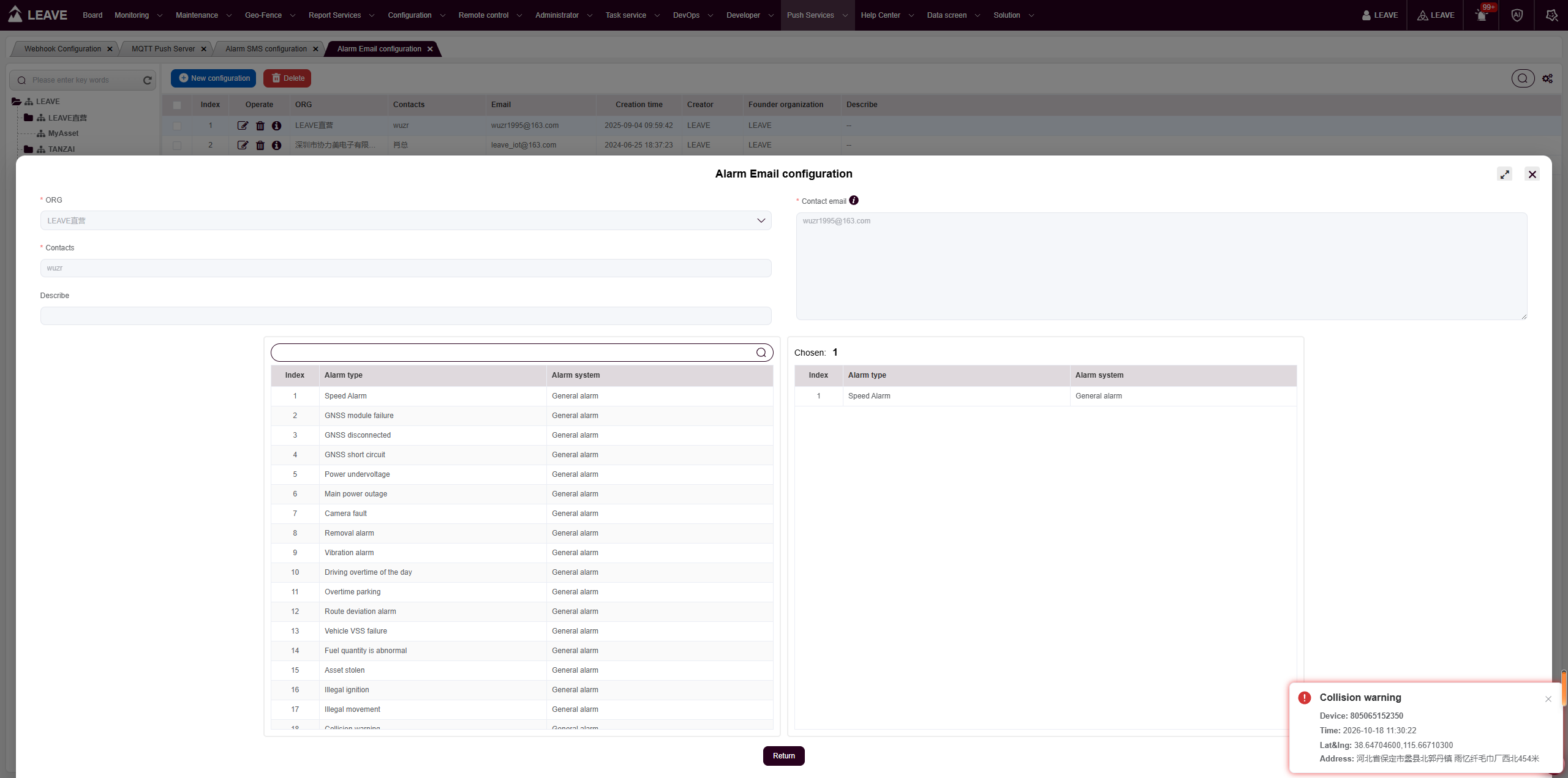Open the Board menu item
1568x778 pixels.
(x=92, y=15)
